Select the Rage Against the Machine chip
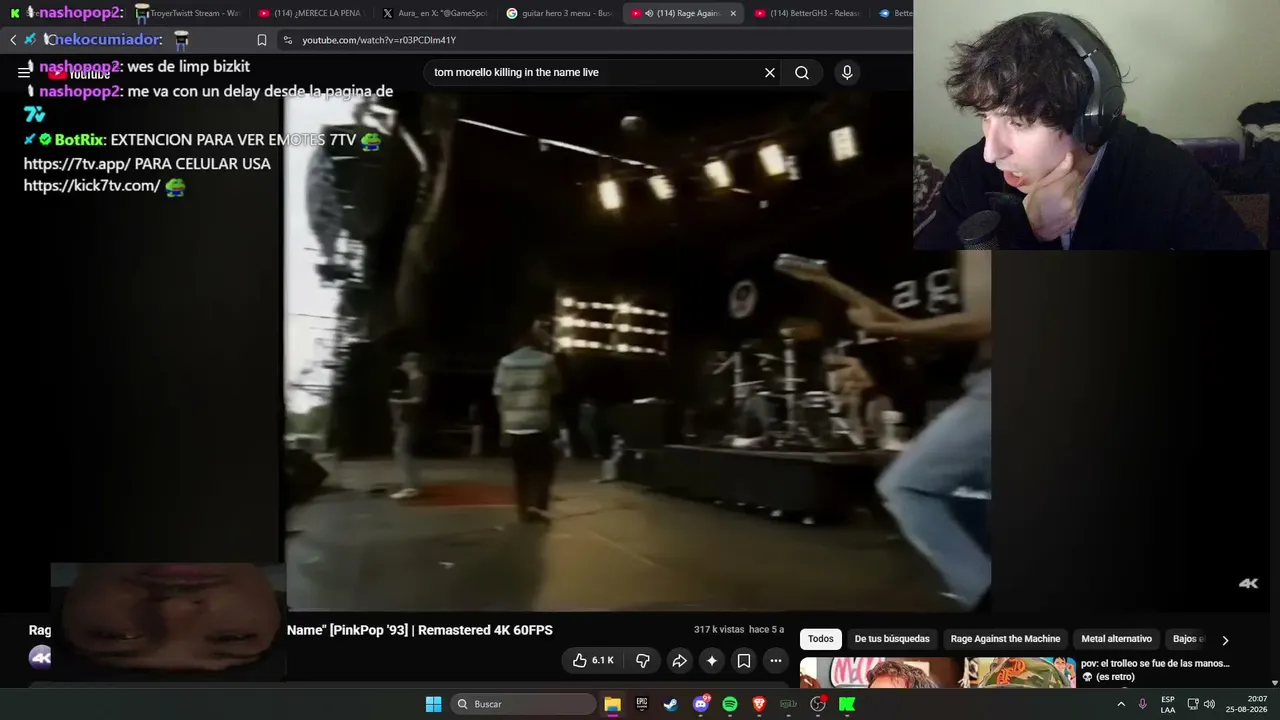 point(1005,639)
